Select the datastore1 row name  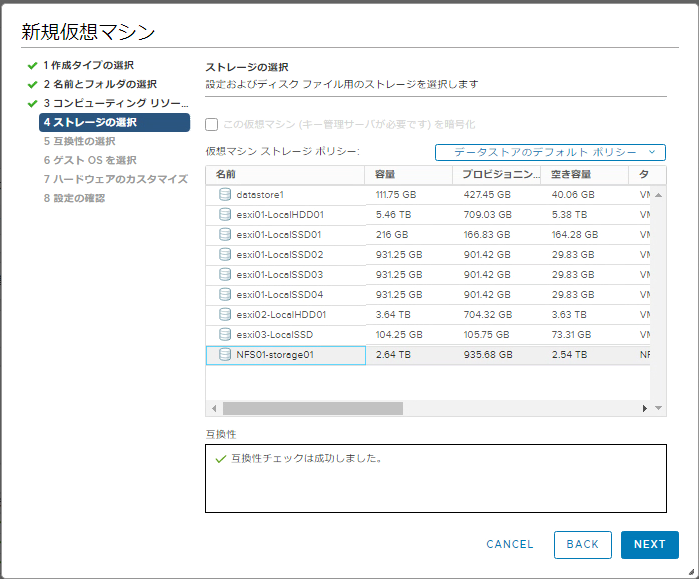click(260, 195)
